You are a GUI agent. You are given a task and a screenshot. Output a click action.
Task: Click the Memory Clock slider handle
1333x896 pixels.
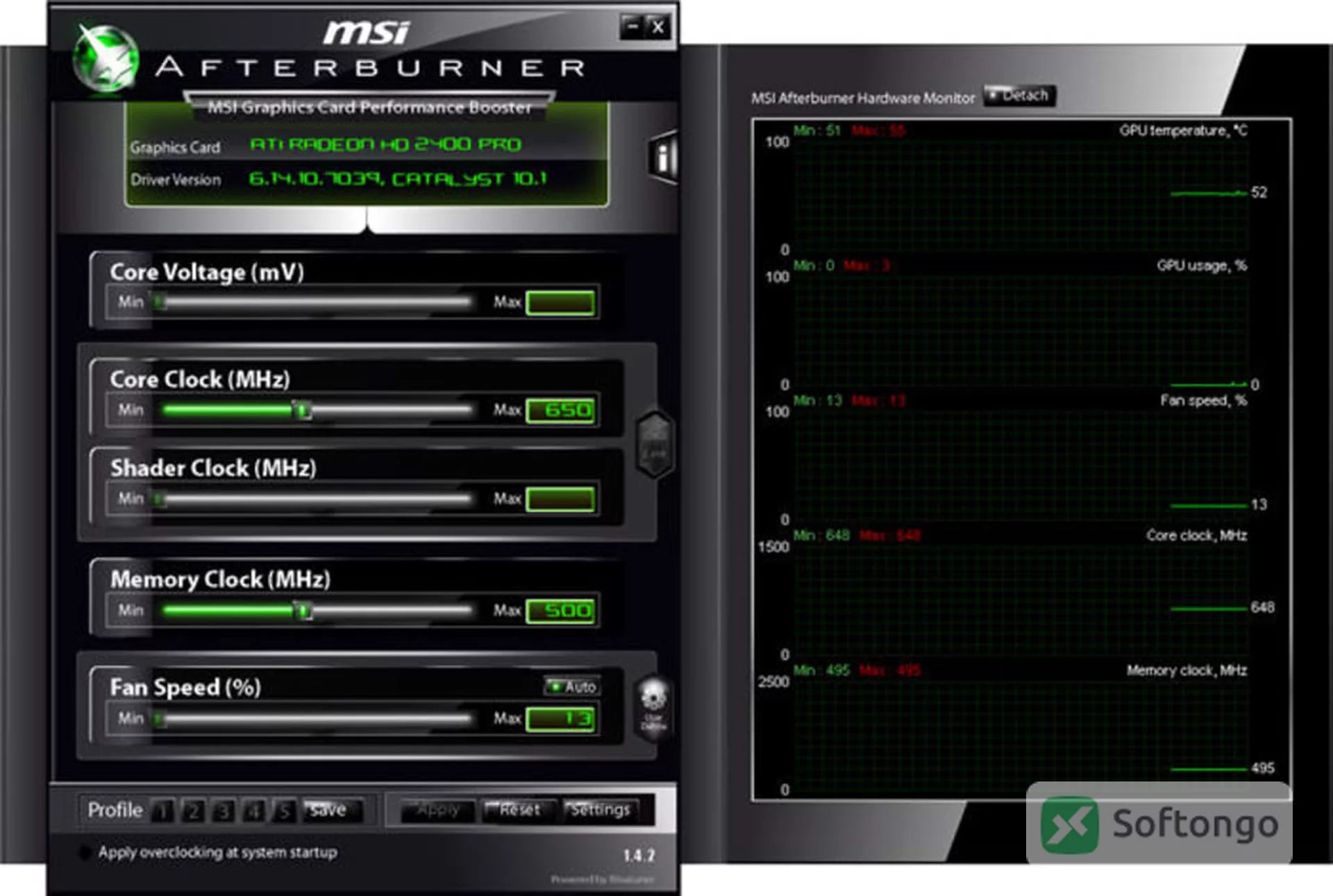pyautogui.click(x=303, y=611)
